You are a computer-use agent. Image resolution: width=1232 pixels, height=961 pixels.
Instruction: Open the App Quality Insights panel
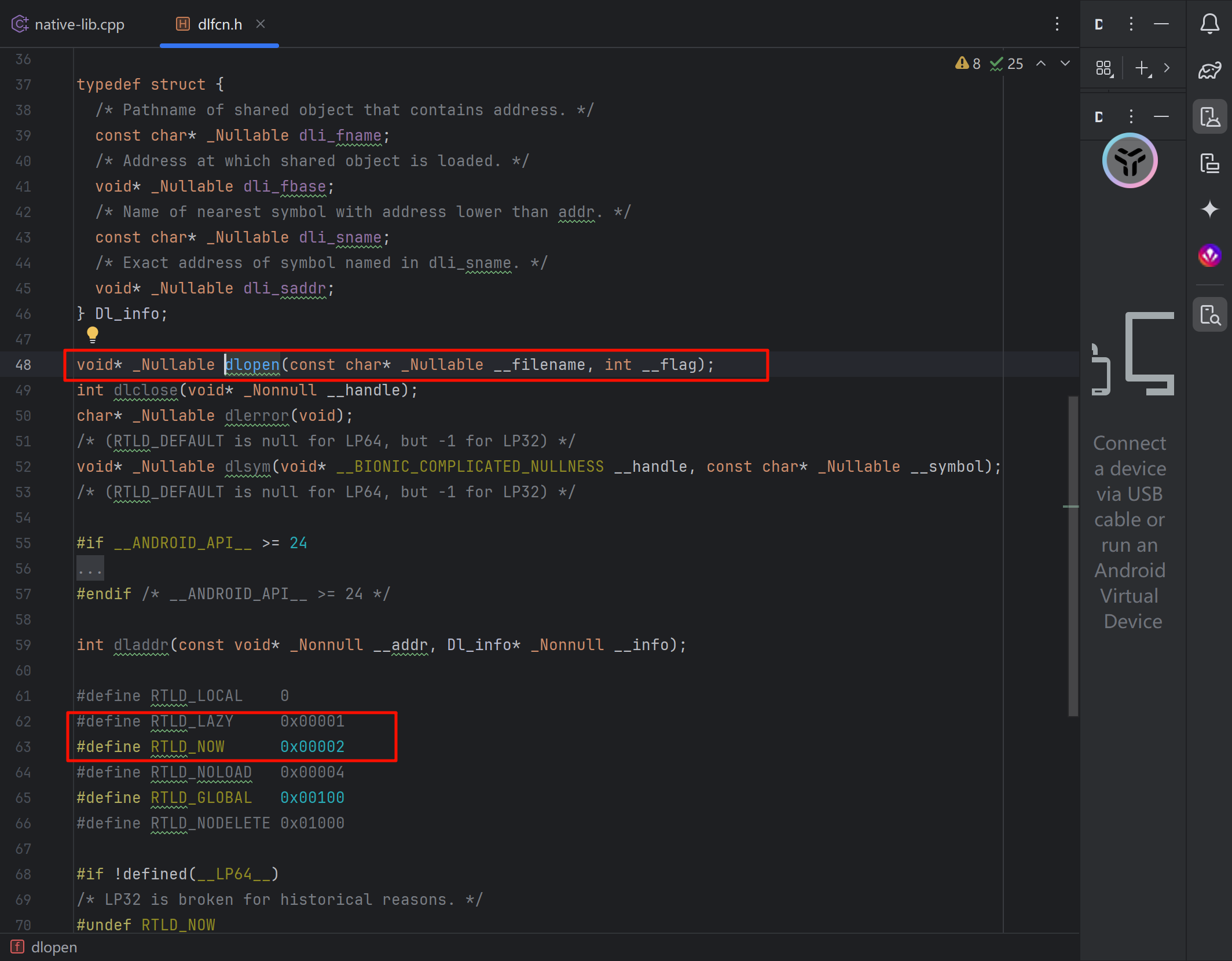[1209, 255]
